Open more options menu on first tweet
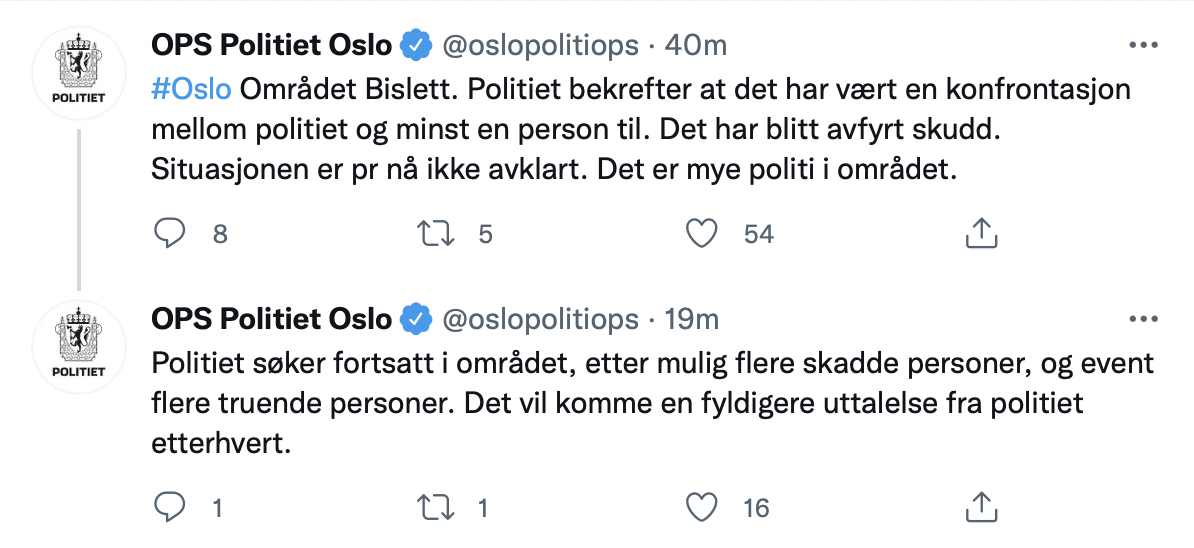 (1143, 46)
